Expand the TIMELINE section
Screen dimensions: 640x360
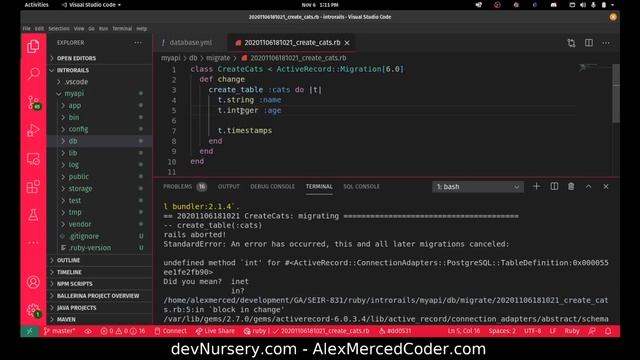(100, 272)
